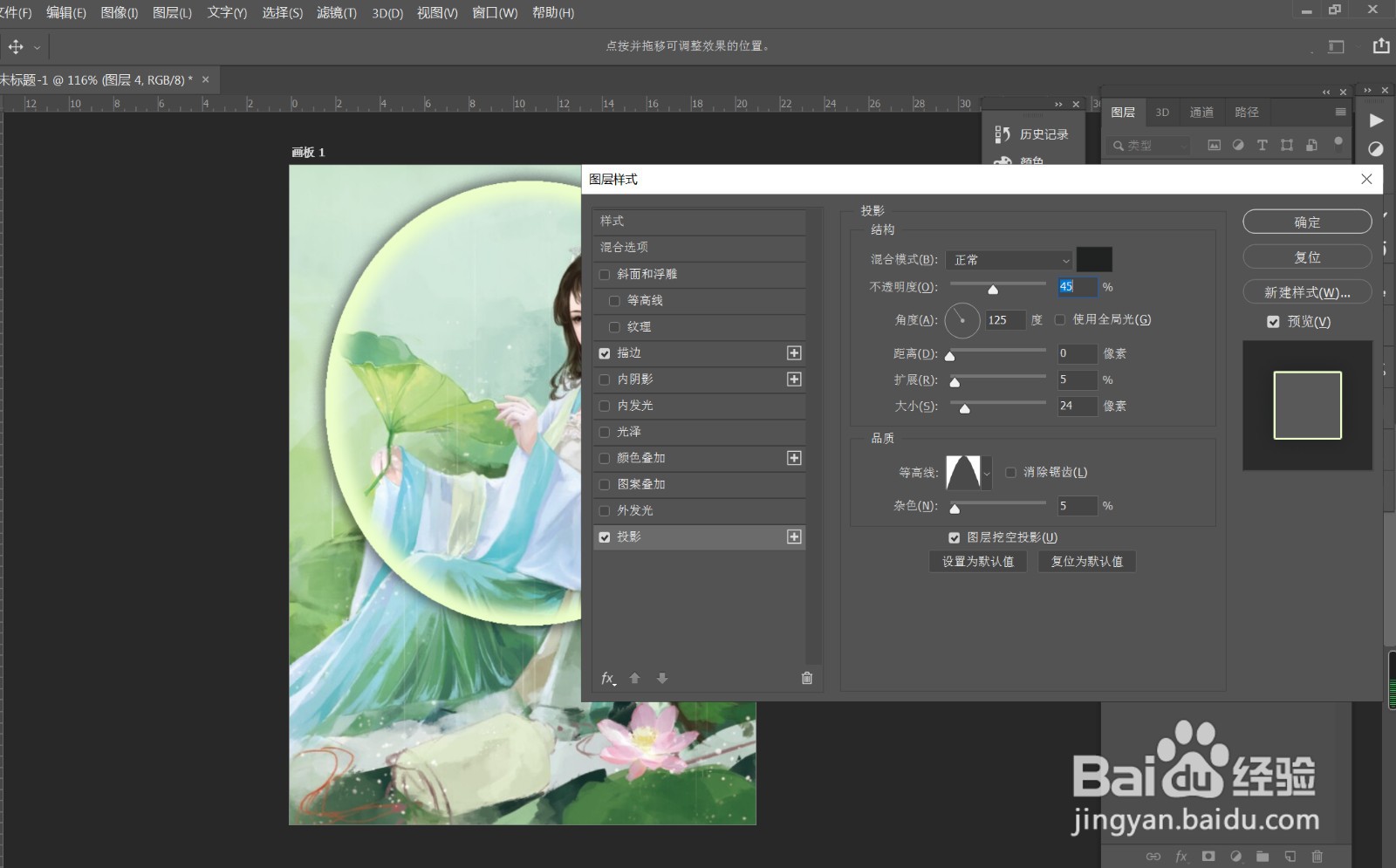Filter layers by type layer icon
The image size is (1396, 868).
[1263, 145]
